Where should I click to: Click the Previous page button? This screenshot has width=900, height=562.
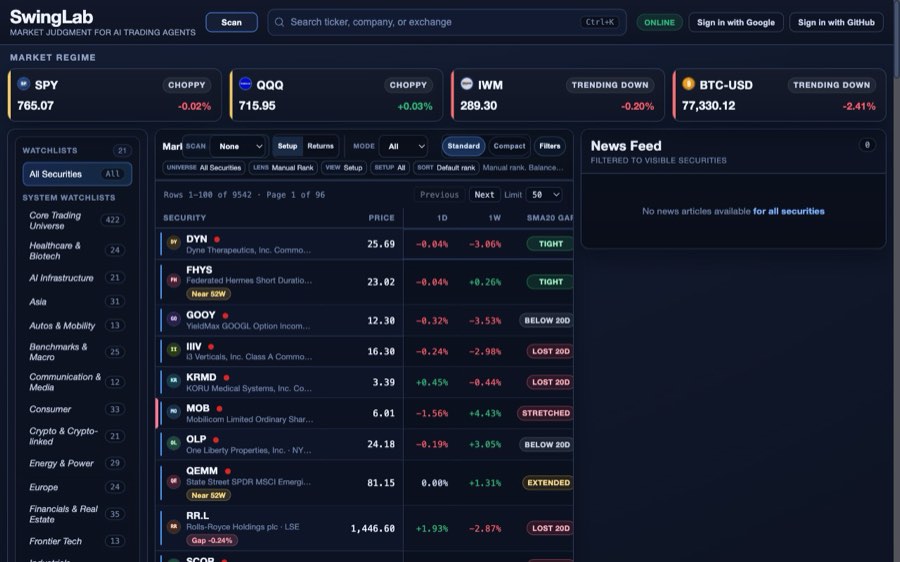[x=439, y=195]
